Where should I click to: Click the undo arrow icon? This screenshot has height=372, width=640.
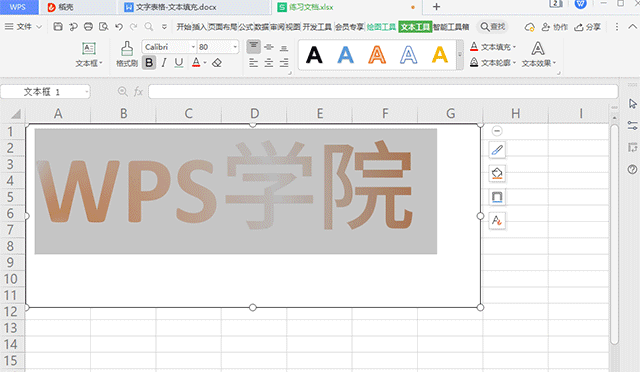(x=119, y=27)
